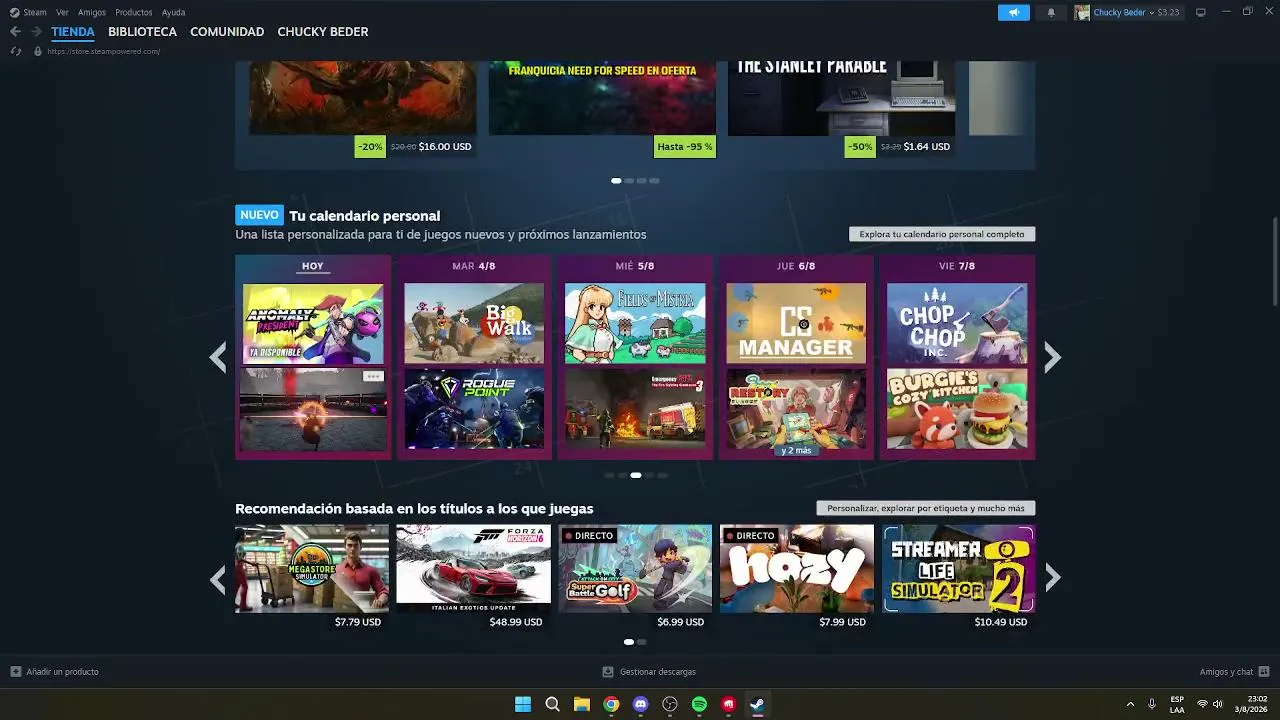Select the last dot of the calendar carousel
The image size is (1280, 720).
pos(662,475)
